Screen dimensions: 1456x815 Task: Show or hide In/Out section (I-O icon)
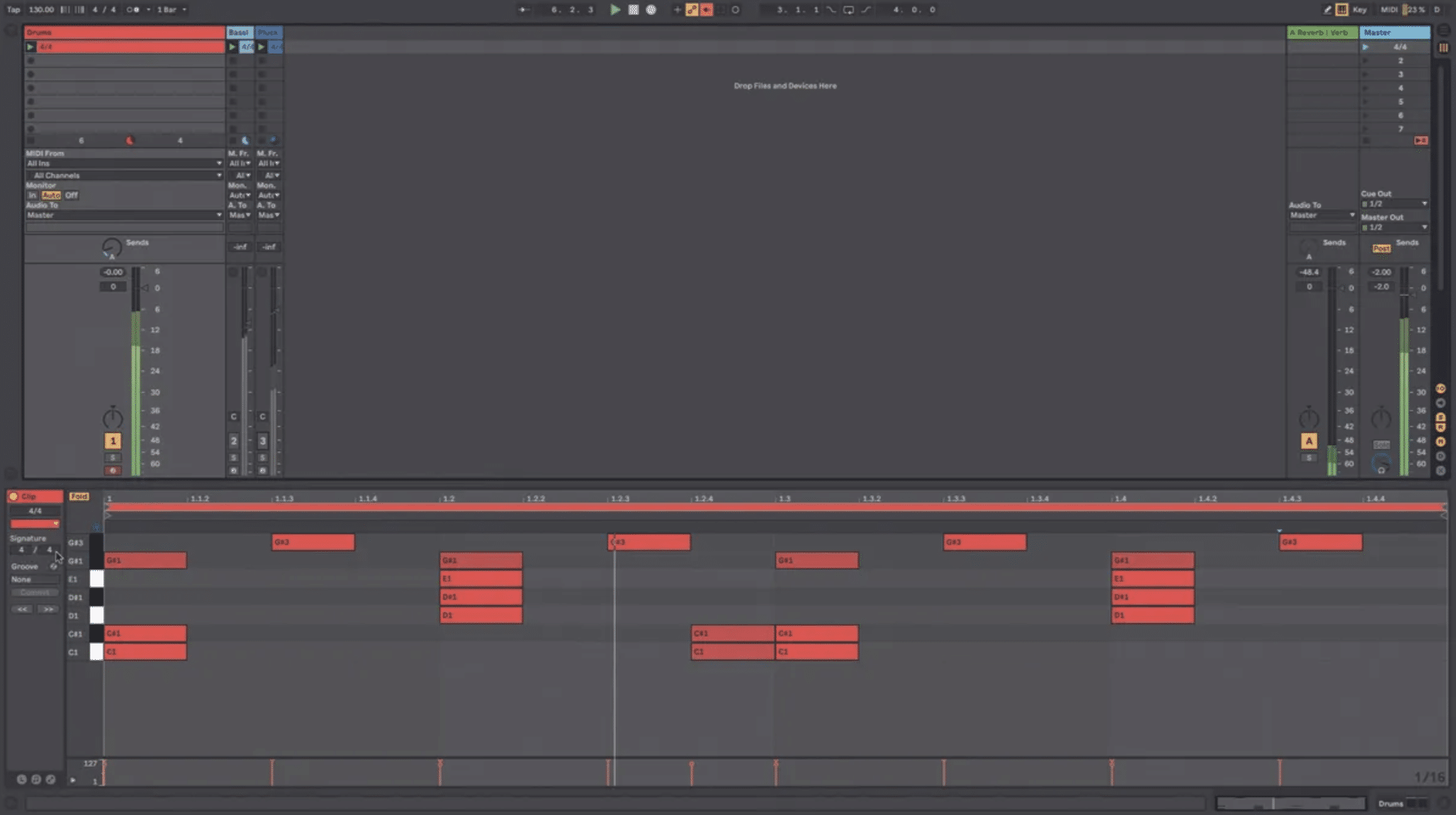1441,389
